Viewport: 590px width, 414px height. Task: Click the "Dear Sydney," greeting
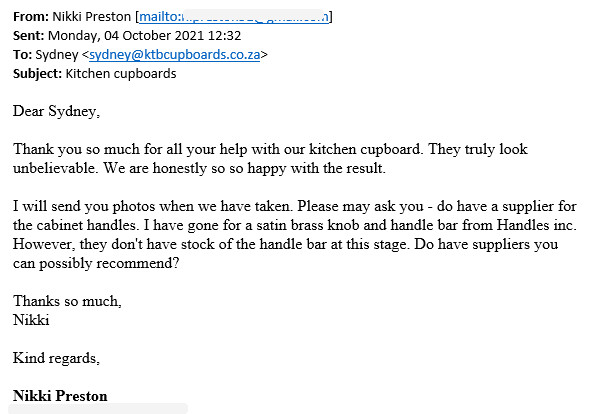coord(56,111)
